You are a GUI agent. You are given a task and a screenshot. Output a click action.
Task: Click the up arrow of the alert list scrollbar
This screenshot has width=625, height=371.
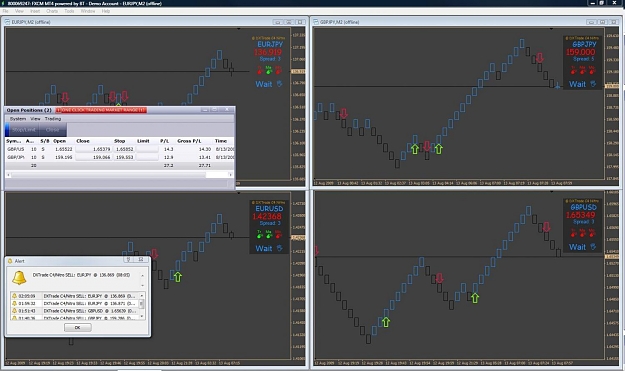click(142, 296)
